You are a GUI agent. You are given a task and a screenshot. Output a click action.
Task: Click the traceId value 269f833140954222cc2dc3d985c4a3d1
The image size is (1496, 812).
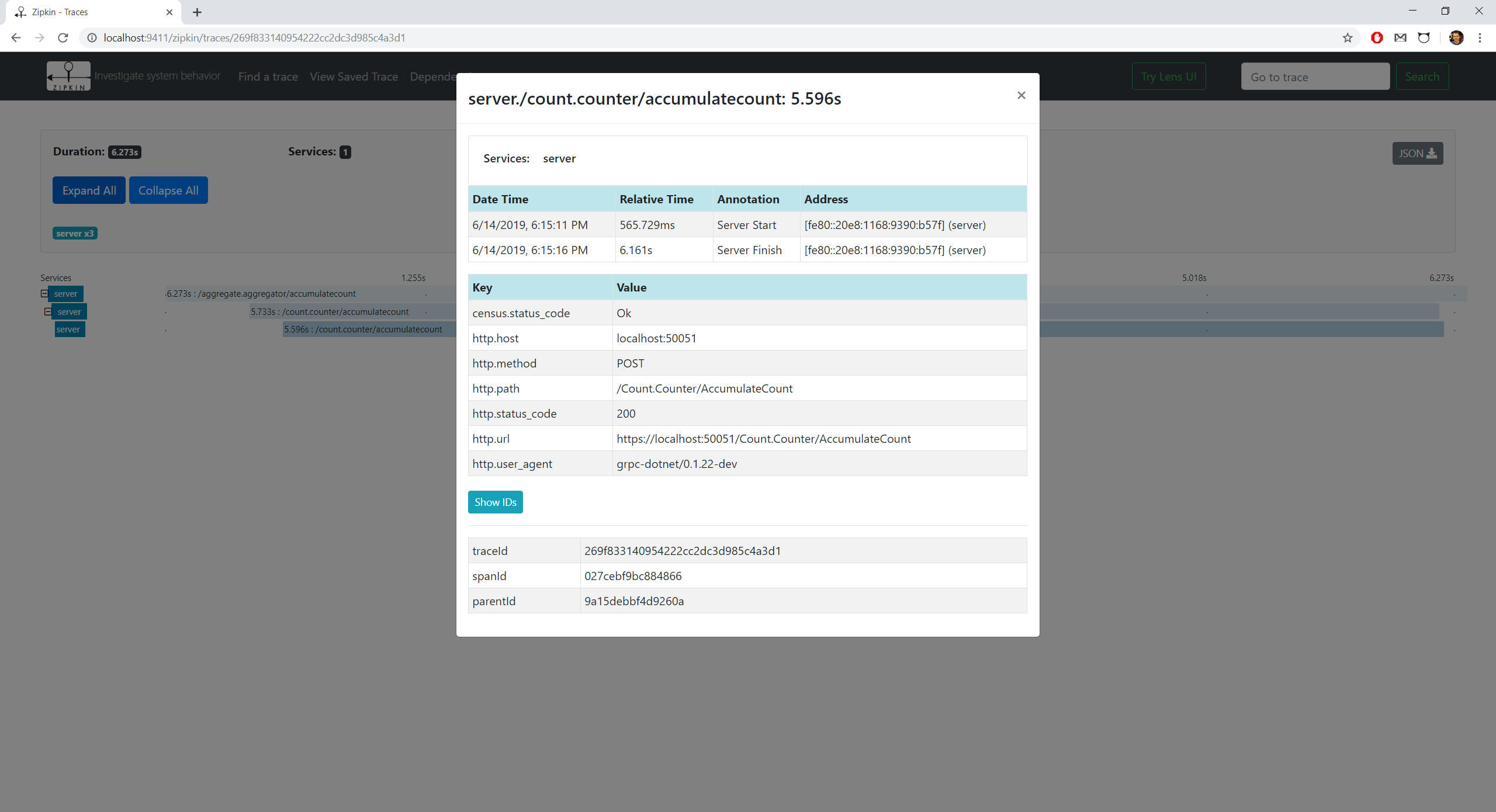click(x=683, y=551)
